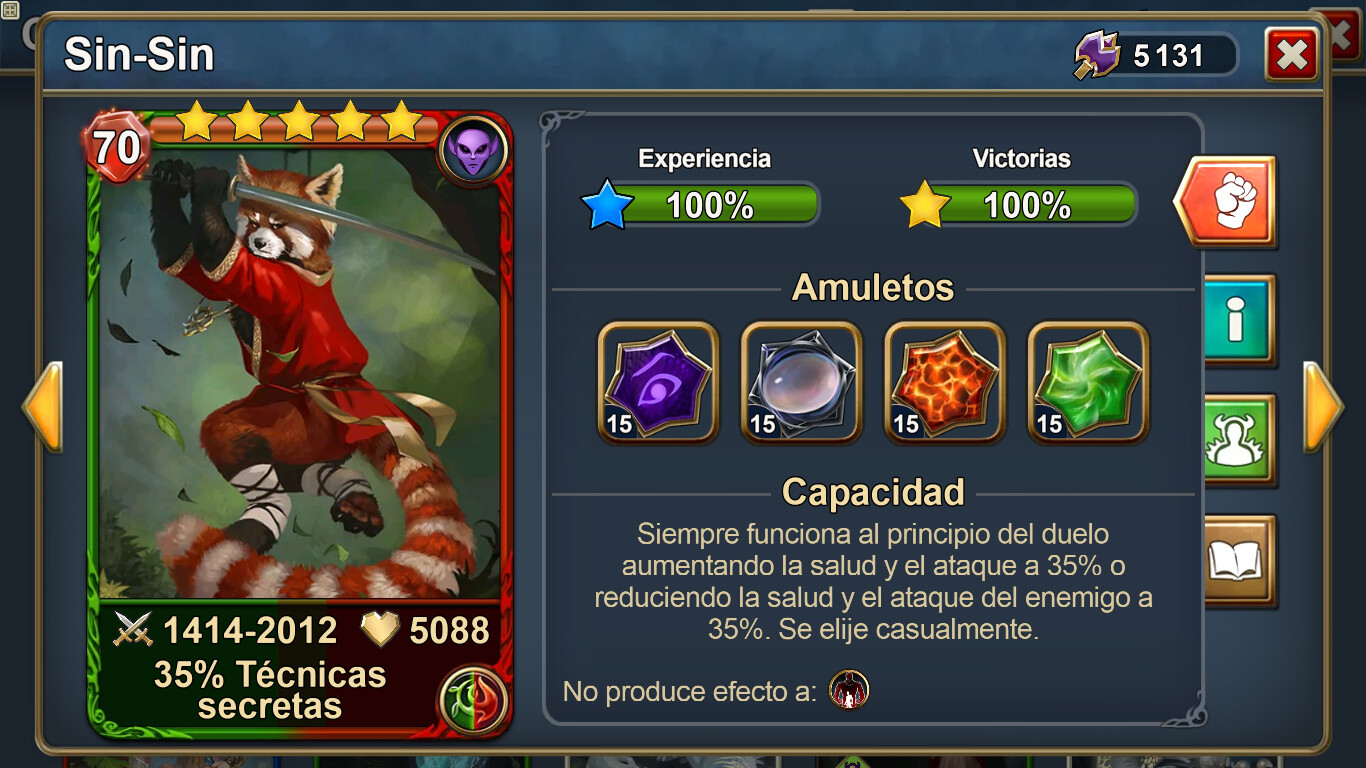Select the orange lava amulet
The height and width of the screenshot is (768, 1366).
(945, 381)
